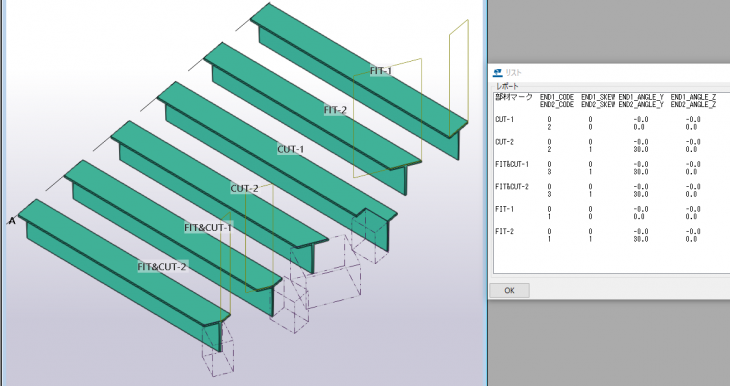This screenshot has width=730, height=386.
Task: Select the FIT-1 label in the 3D view
Action: pos(381,71)
